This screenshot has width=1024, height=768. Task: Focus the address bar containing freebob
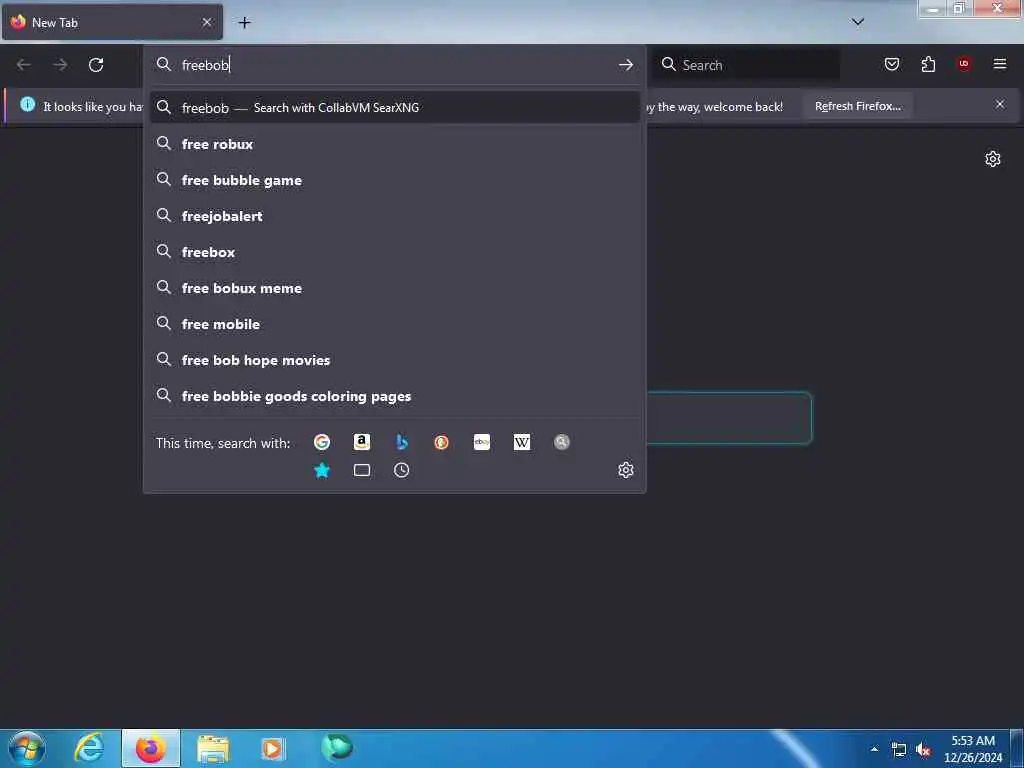pos(392,65)
